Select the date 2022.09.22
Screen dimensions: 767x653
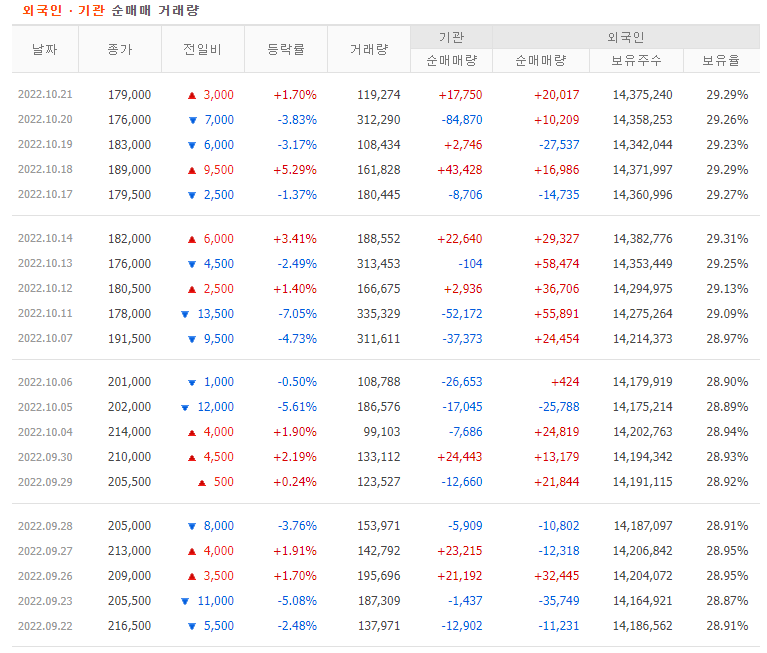point(45,626)
